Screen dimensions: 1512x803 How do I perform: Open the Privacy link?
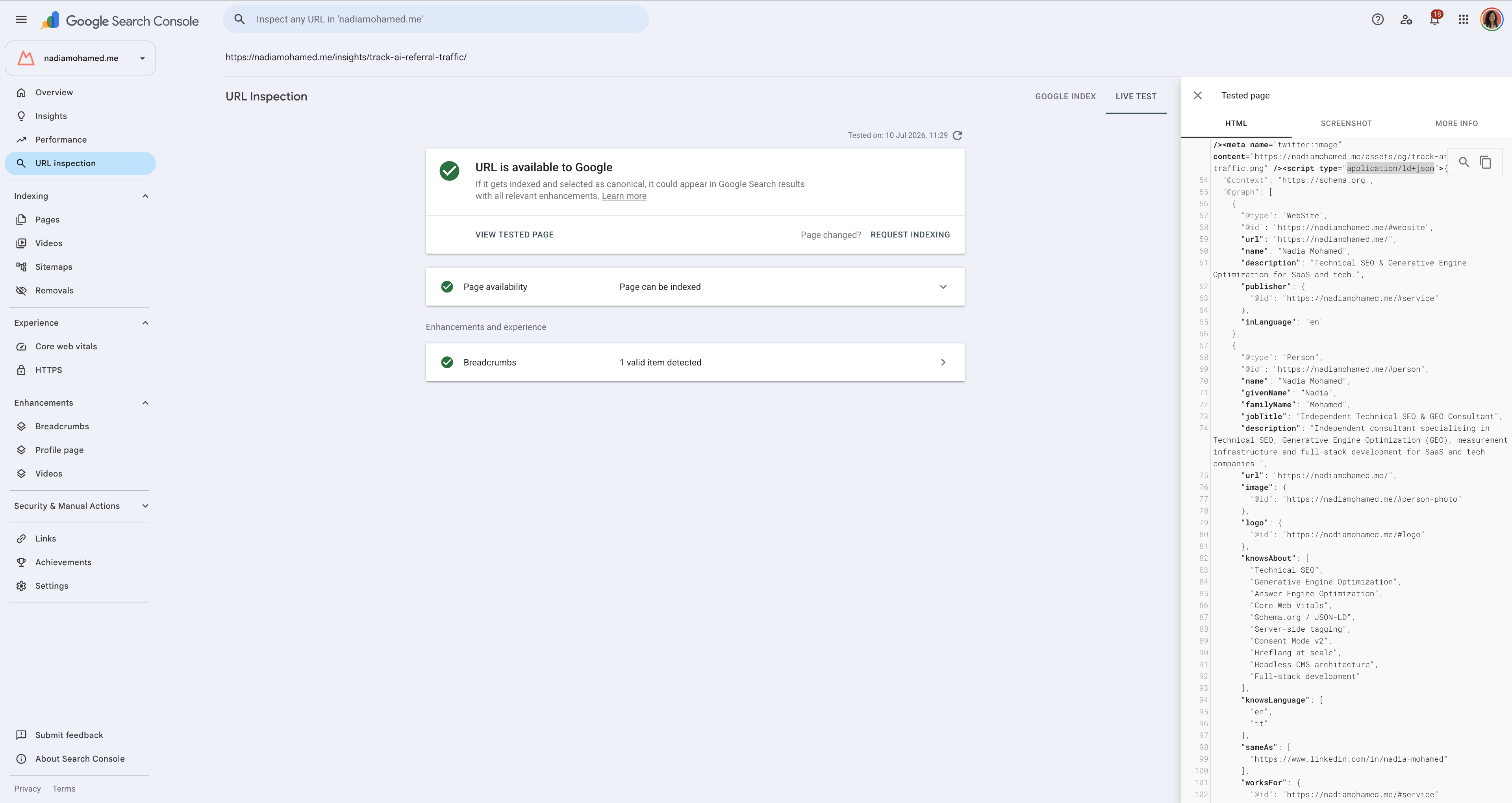[x=28, y=789]
